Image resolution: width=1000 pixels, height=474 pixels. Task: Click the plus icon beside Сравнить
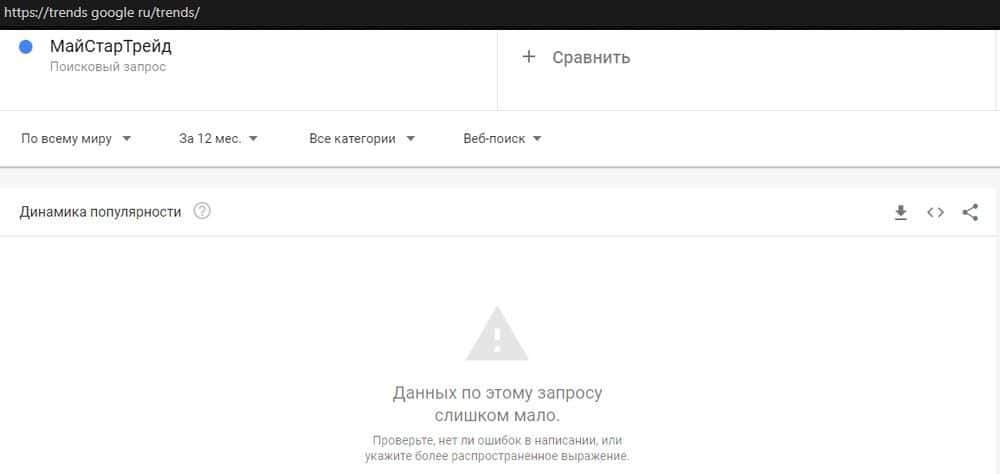[529, 57]
